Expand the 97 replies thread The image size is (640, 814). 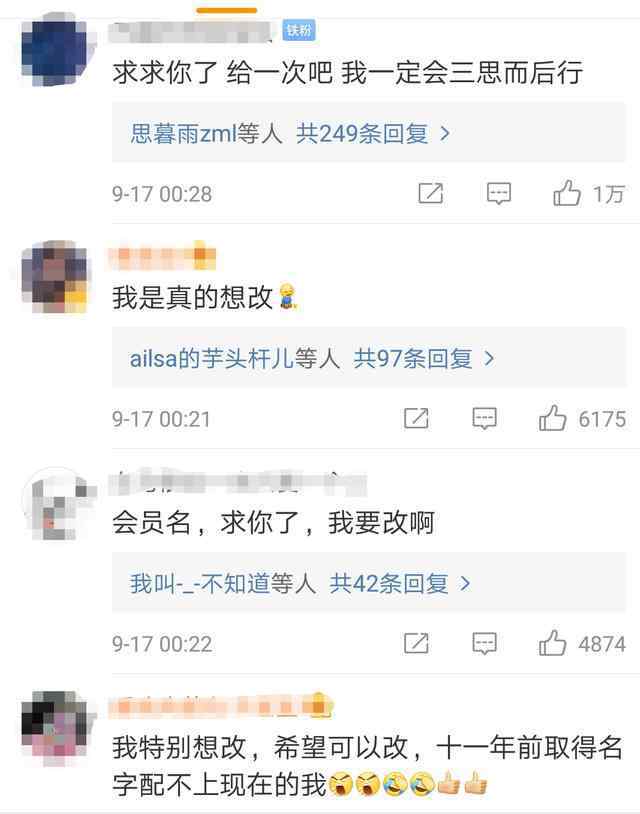(424, 359)
